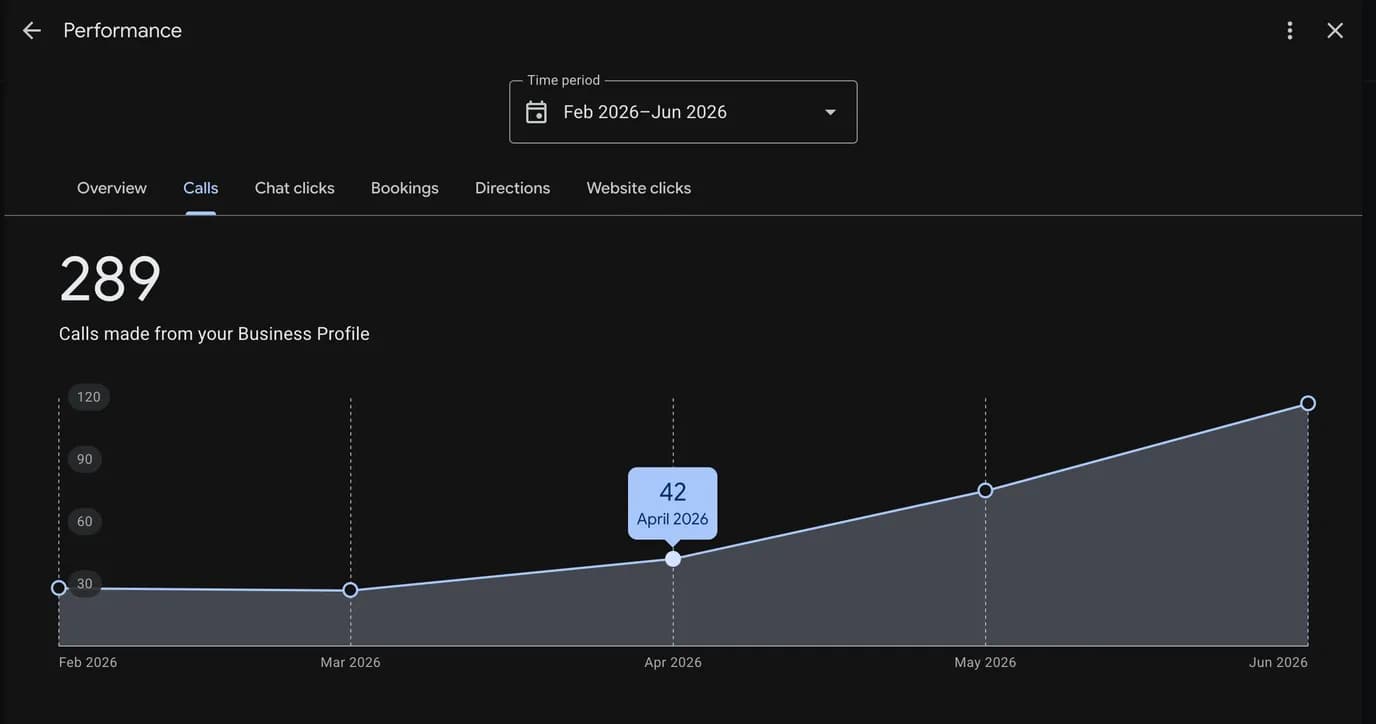The image size is (1376, 724).
Task: Go back using the left arrow icon
Action: coord(32,31)
